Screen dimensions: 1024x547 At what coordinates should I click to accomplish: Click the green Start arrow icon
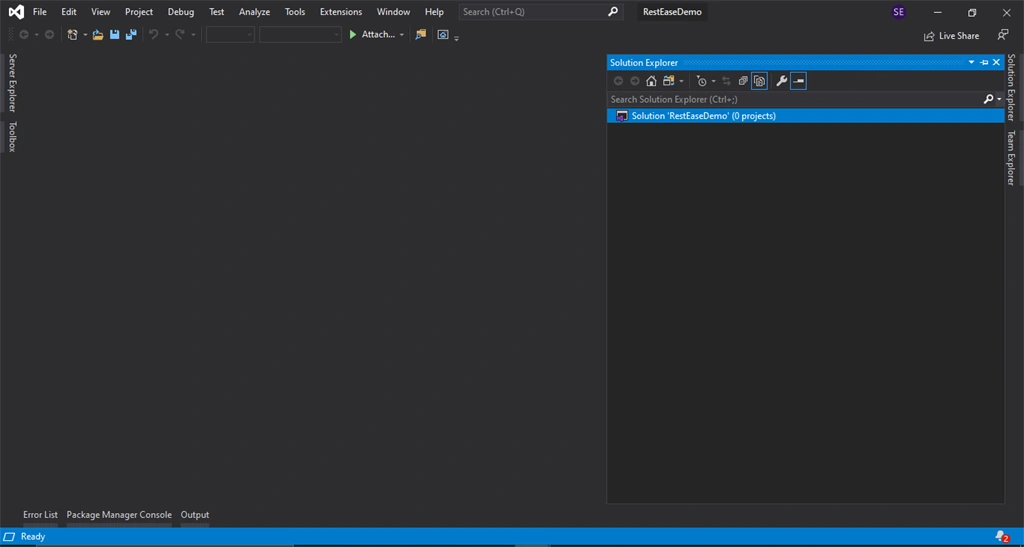click(x=353, y=35)
